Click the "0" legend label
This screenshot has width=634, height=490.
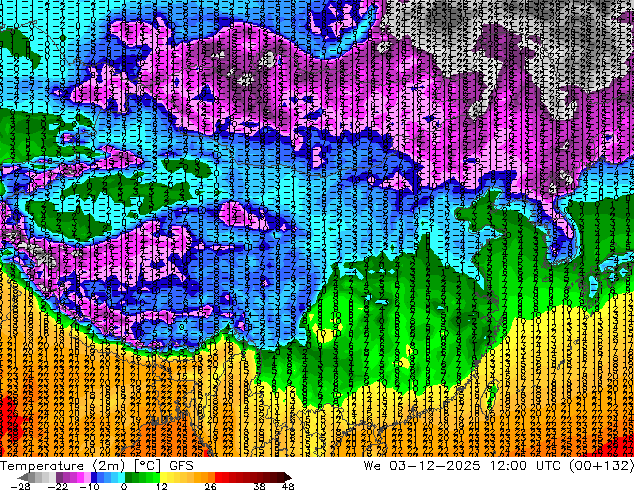(124, 486)
